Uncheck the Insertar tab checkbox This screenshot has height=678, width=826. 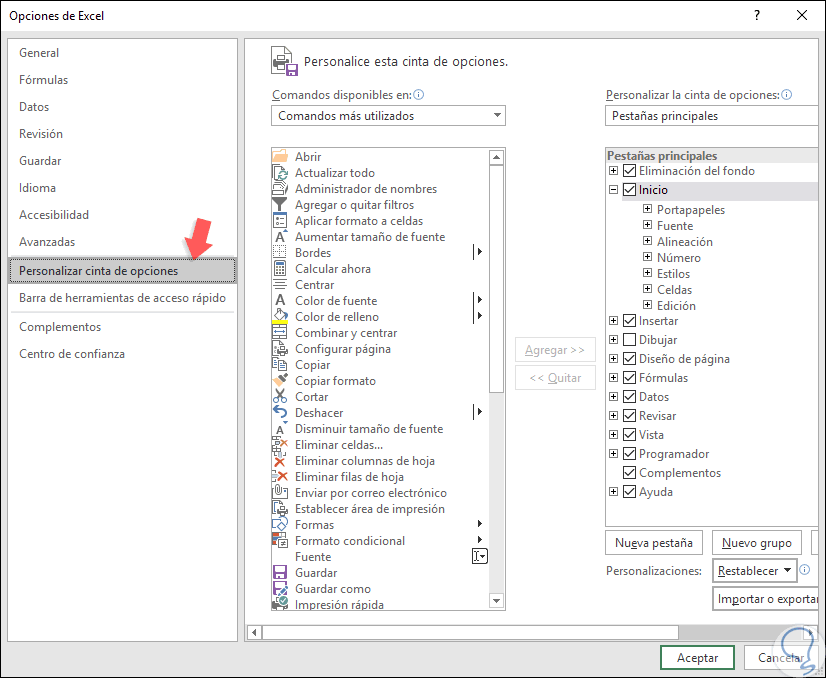pos(629,320)
